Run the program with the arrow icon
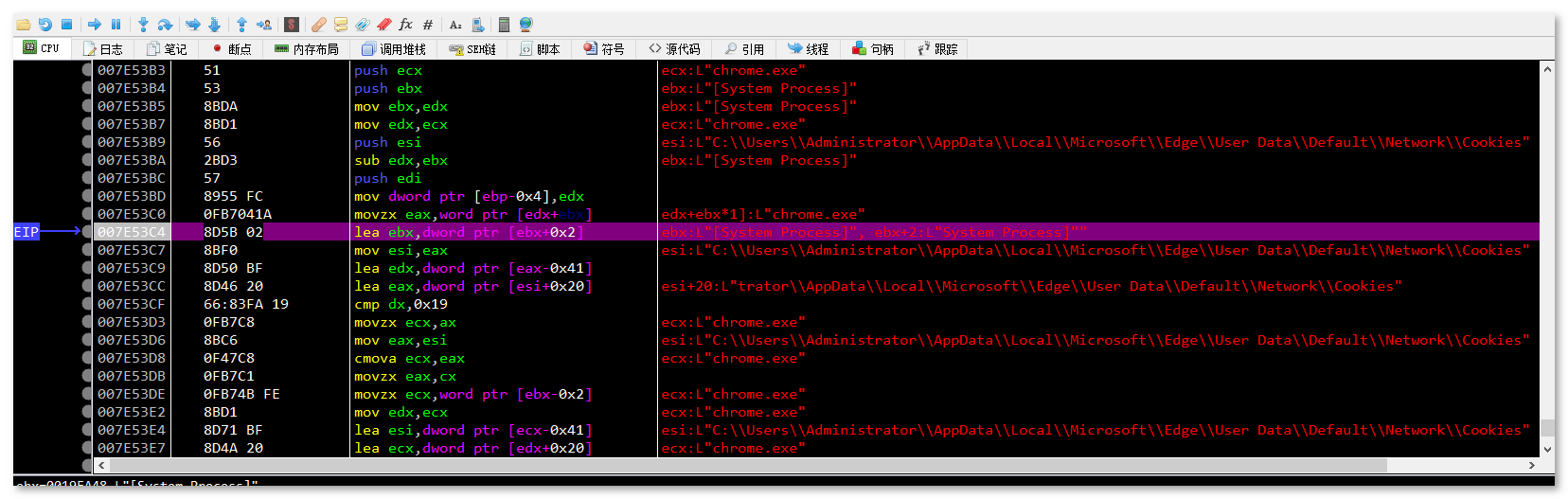 point(95,25)
